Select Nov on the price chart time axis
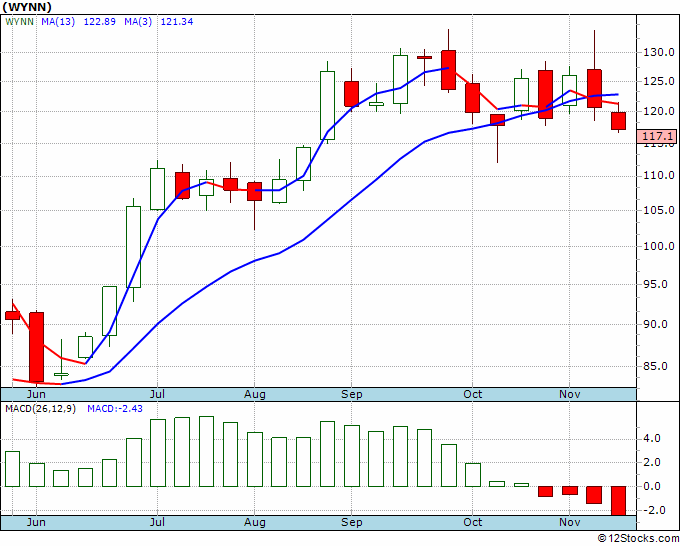The width and height of the screenshot is (680, 546). [x=569, y=394]
